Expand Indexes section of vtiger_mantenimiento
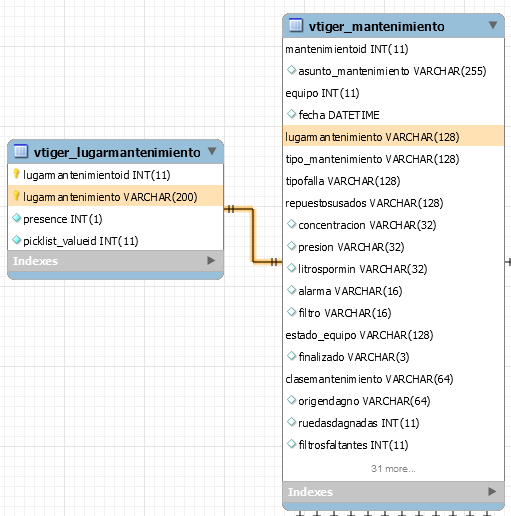This screenshot has width=511, height=516. pyautogui.click(x=492, y=491)
